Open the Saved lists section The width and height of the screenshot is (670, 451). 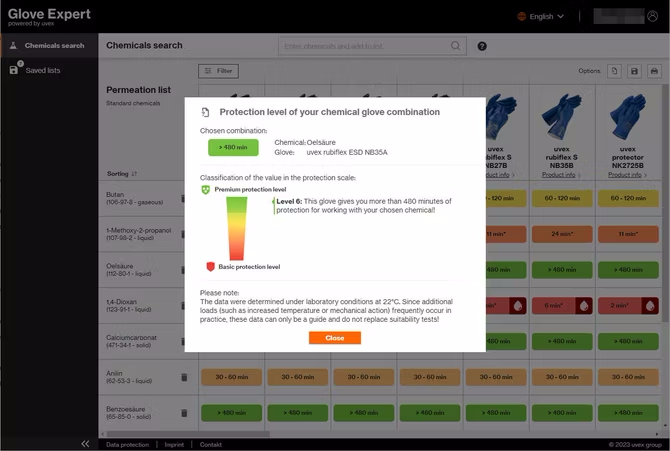[x=42, y=70]
